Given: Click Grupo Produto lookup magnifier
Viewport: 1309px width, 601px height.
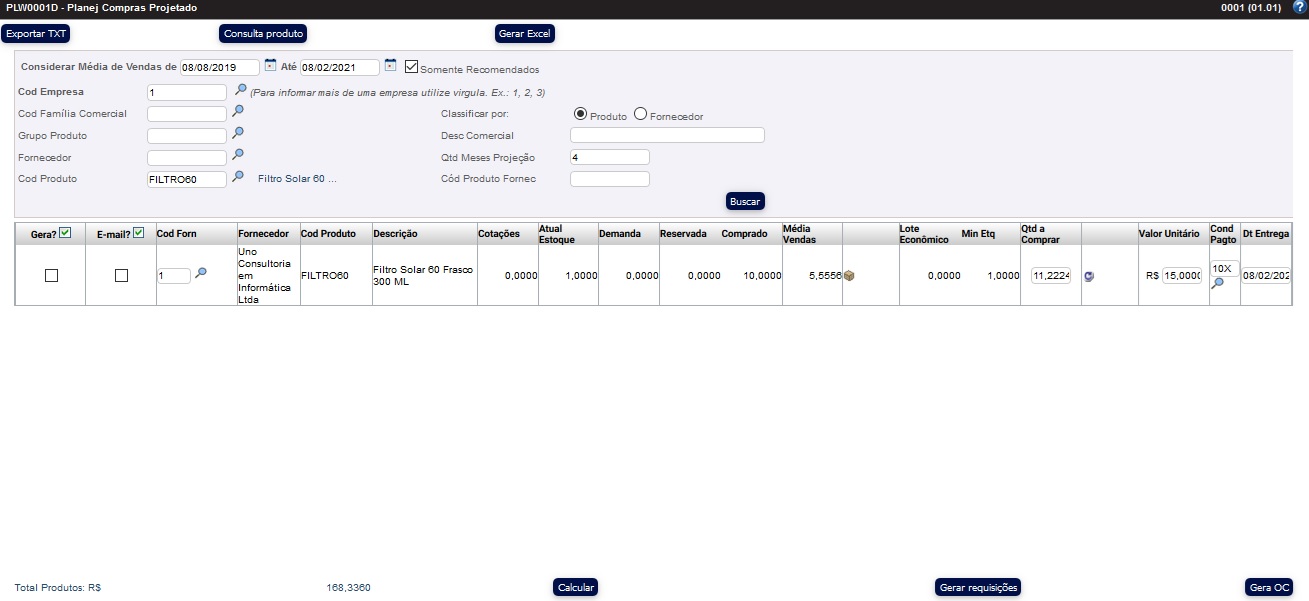Looking at the screenshot, I should pyautogui.click(x=238, y=133).
